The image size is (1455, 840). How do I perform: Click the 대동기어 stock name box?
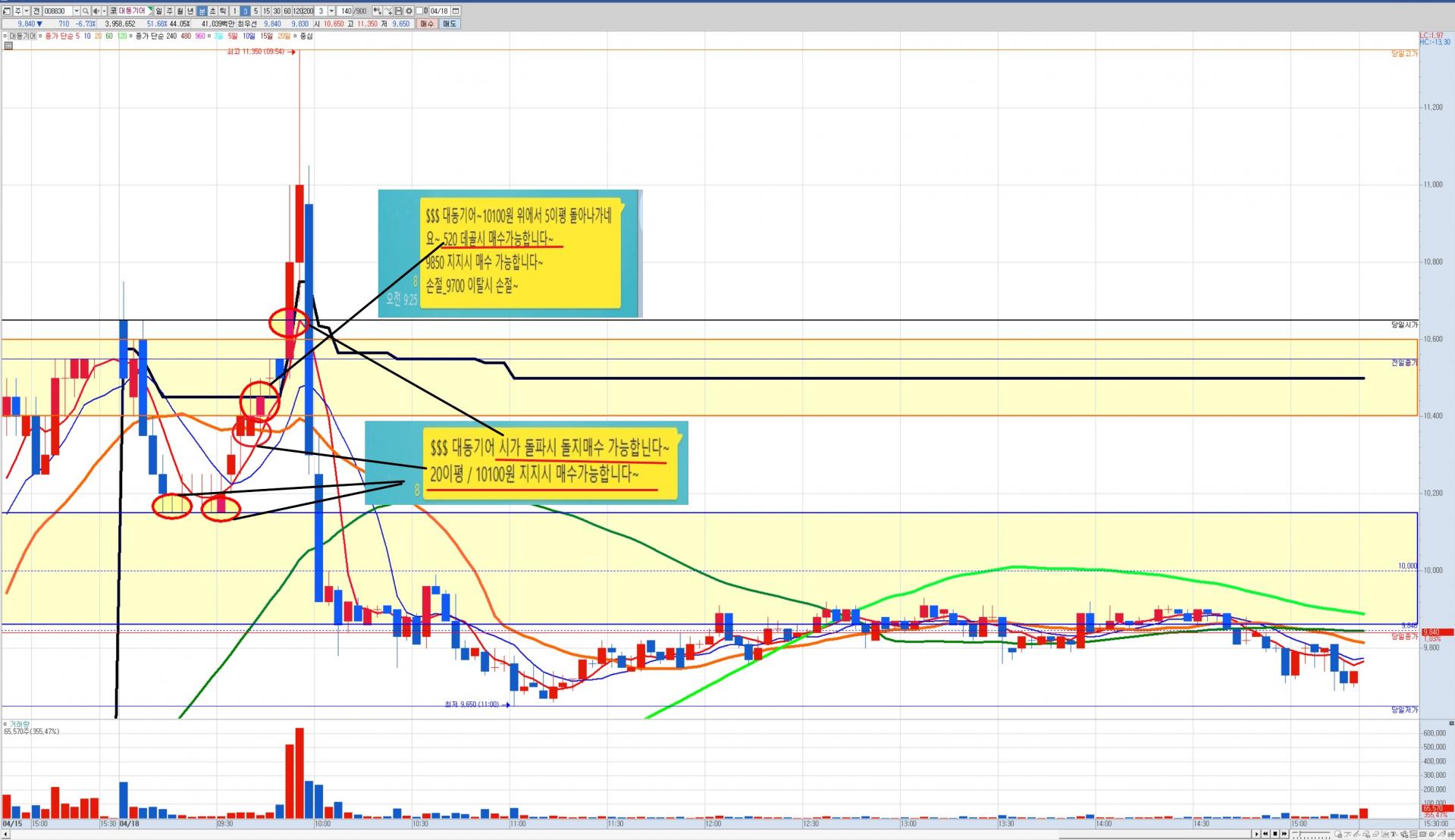point(135,11)
